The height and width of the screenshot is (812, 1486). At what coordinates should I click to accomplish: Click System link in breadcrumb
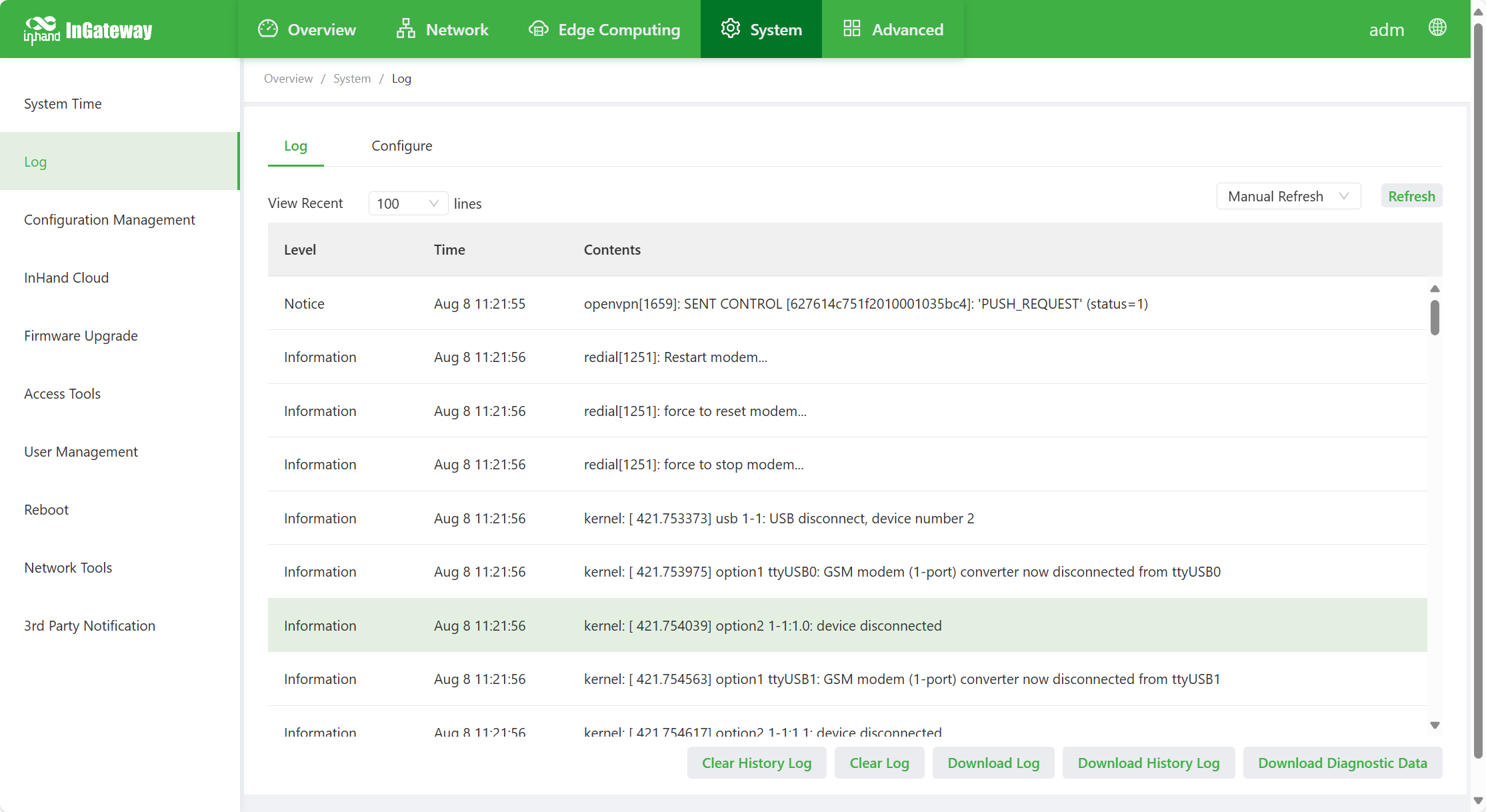coord(351,79)
